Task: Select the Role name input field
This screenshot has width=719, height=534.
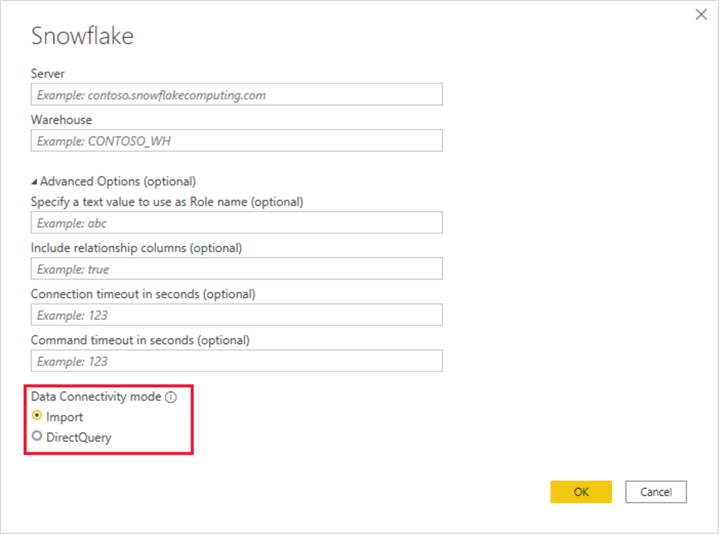Action: click(x=237, y=223)
